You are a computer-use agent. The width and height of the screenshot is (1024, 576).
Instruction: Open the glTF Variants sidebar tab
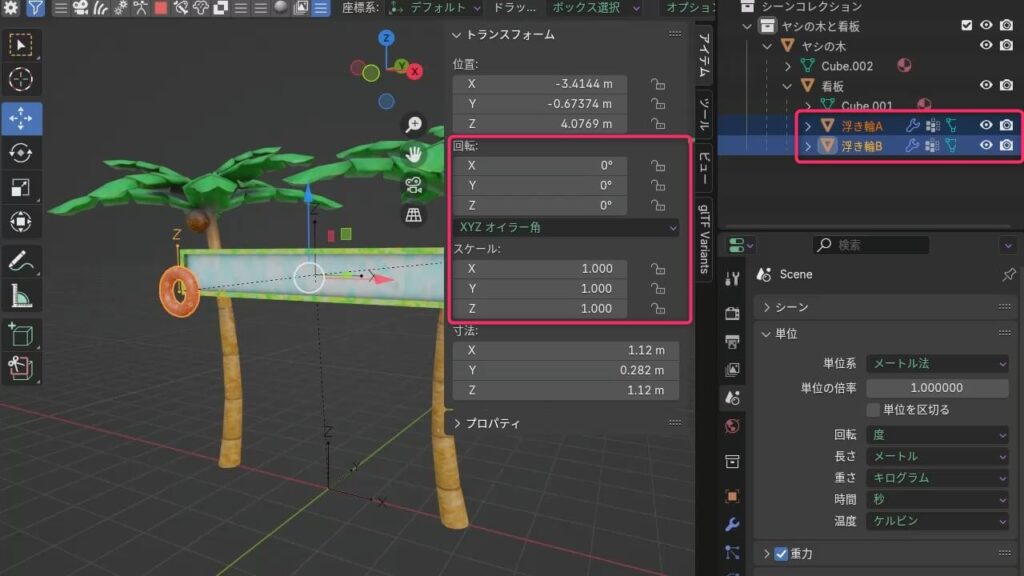(704, 238)
